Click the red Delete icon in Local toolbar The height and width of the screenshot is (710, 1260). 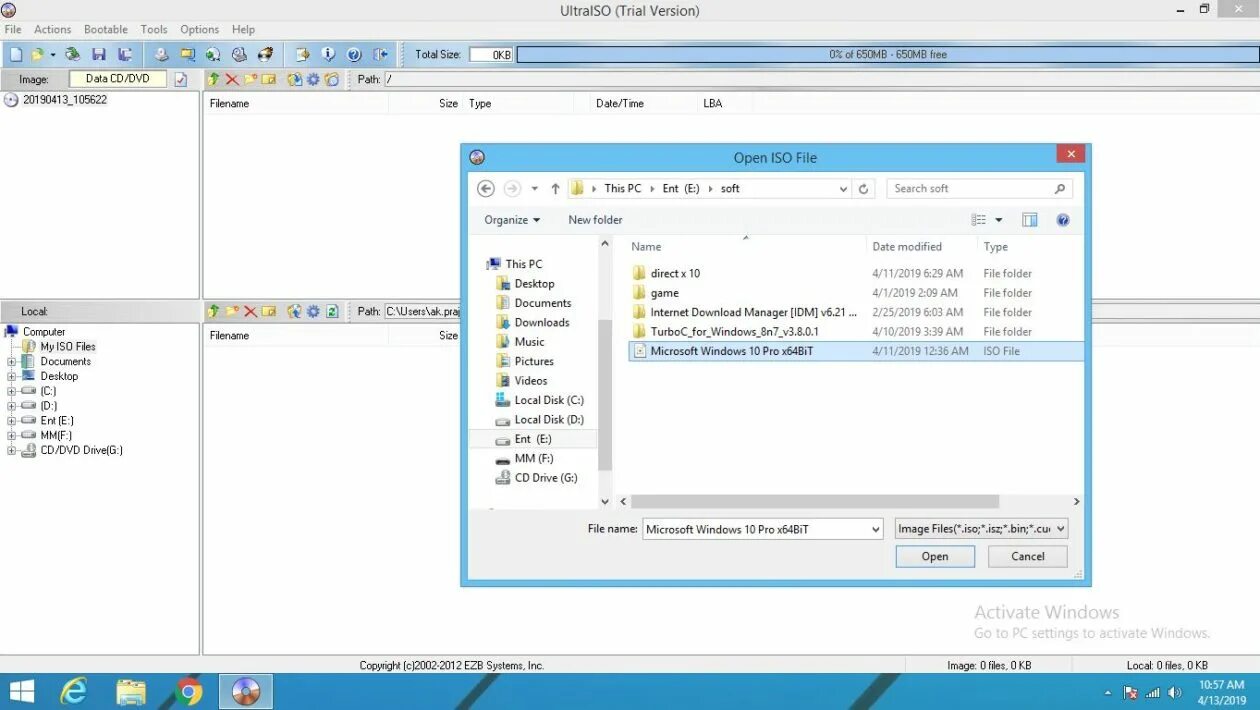(251, 311)
